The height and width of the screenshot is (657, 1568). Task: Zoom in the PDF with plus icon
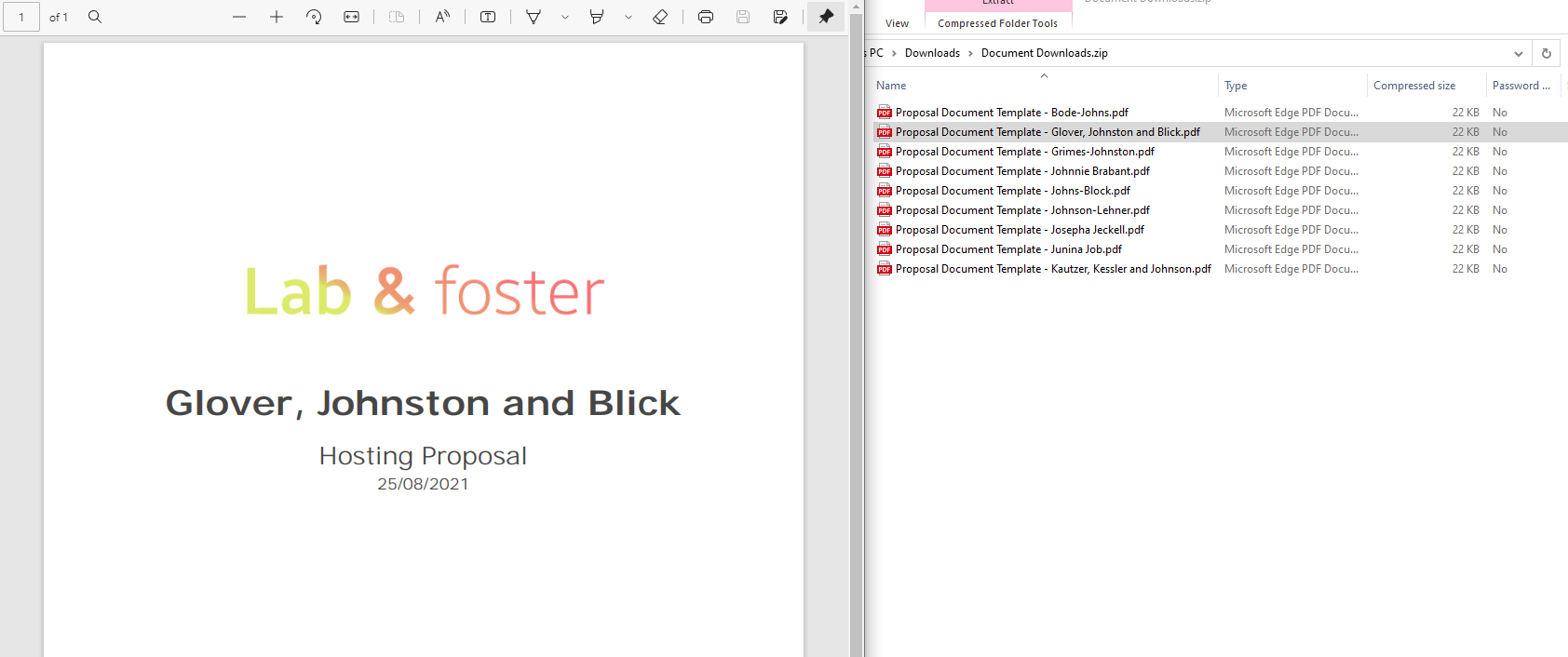point(277,17)
